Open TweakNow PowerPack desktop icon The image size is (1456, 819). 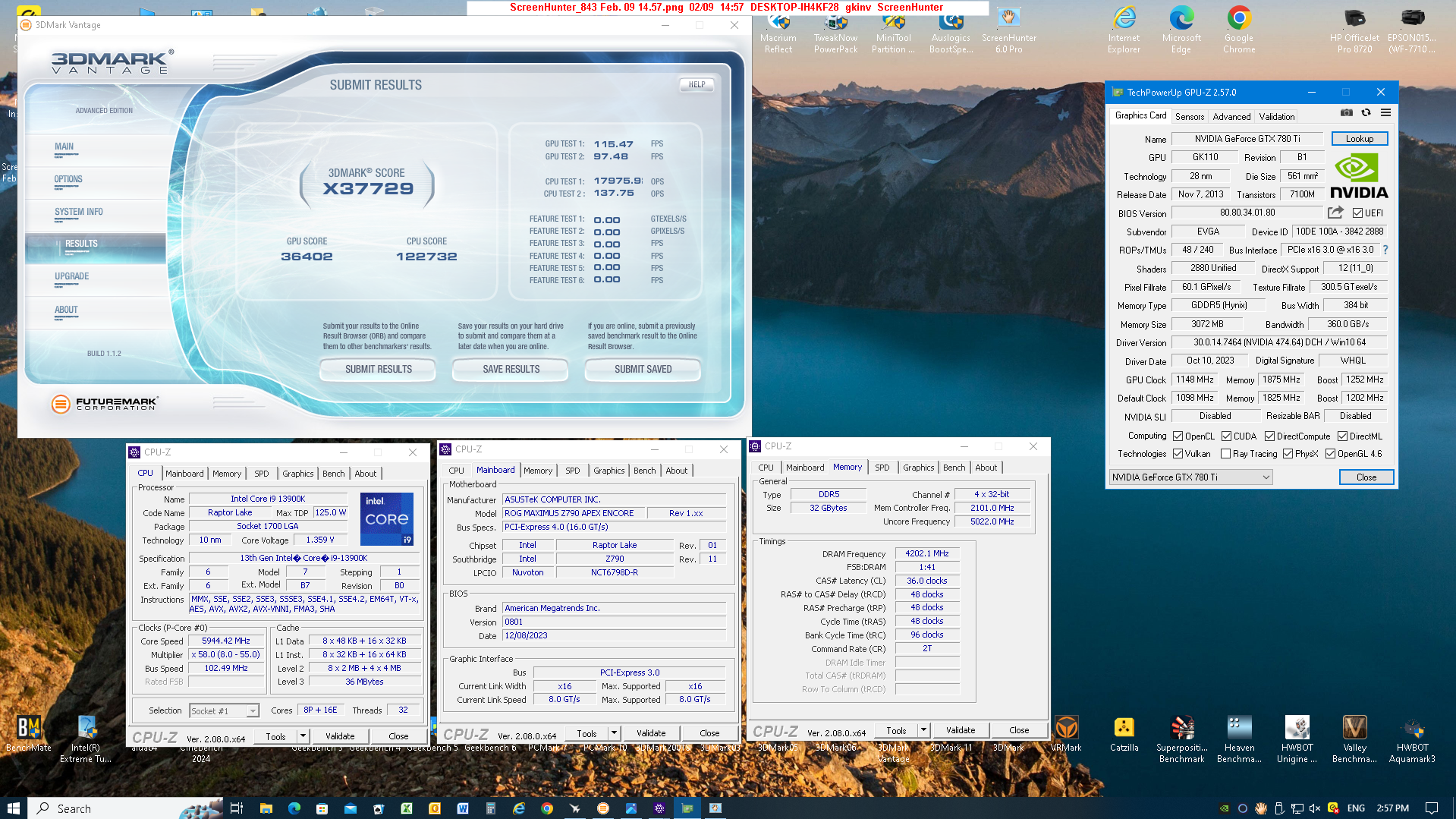(x=835, y=30)
